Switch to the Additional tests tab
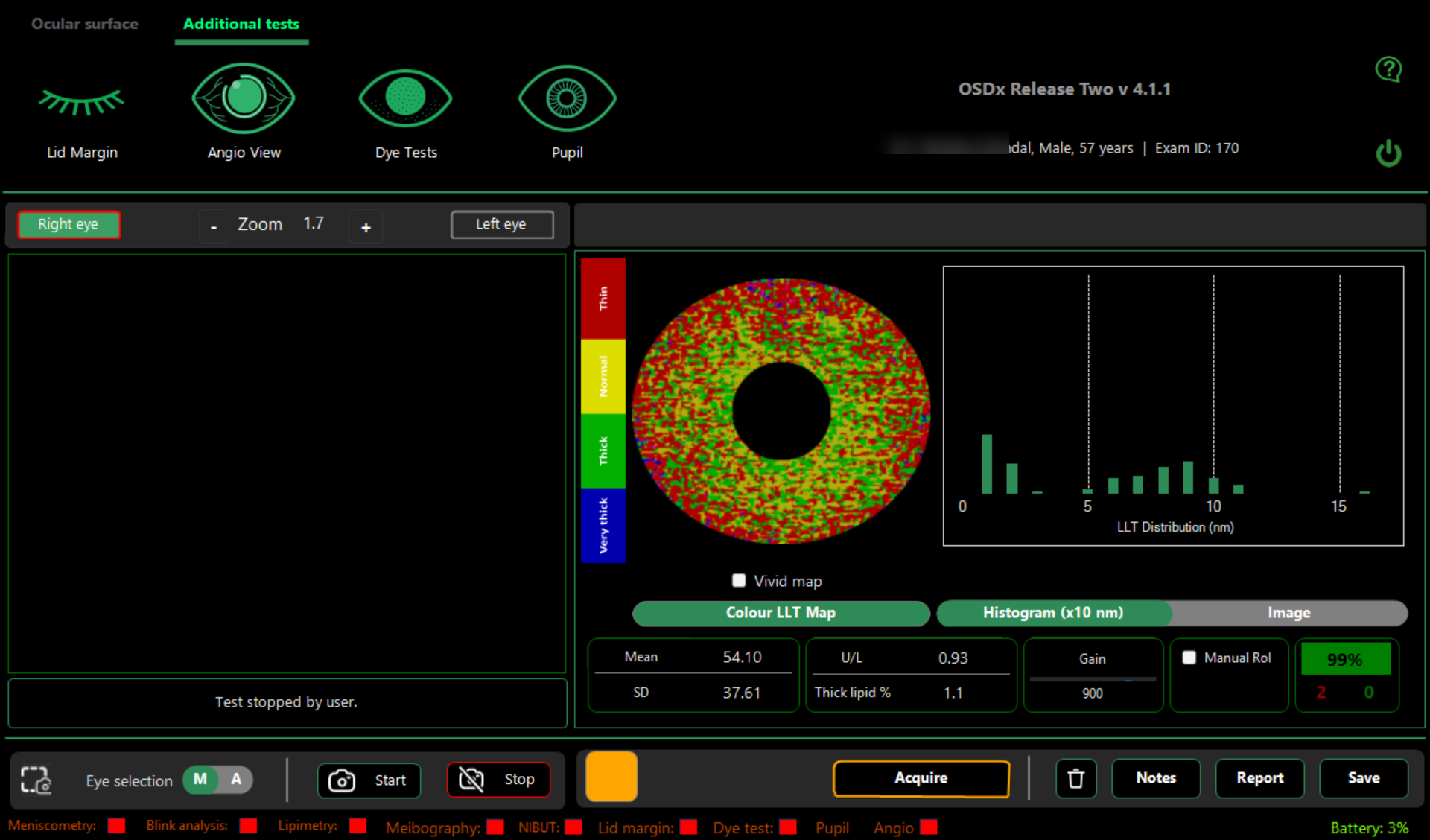 pyautogui.click(x=241, y=24)
